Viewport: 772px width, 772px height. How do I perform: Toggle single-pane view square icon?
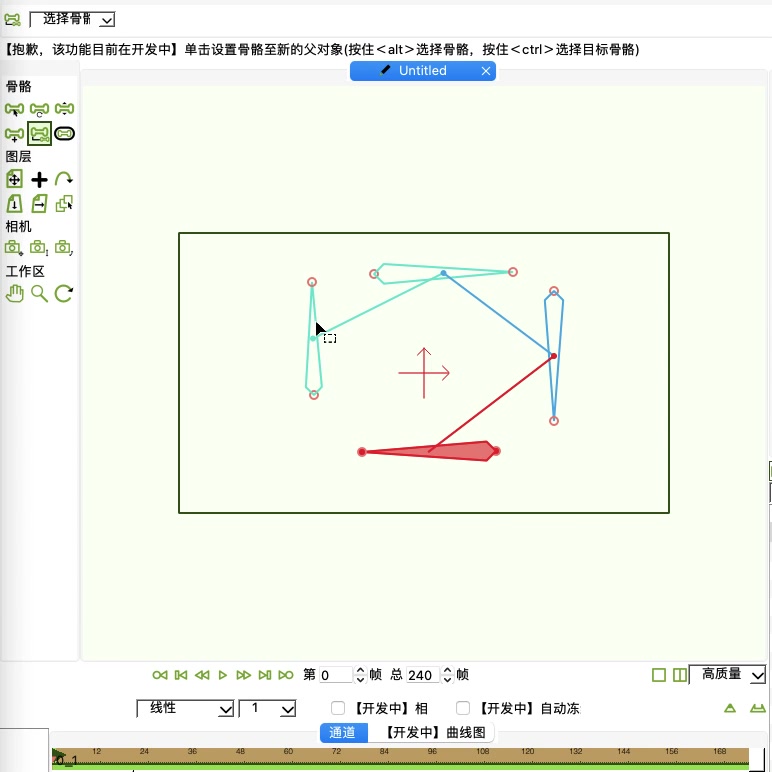pos(659,675)
